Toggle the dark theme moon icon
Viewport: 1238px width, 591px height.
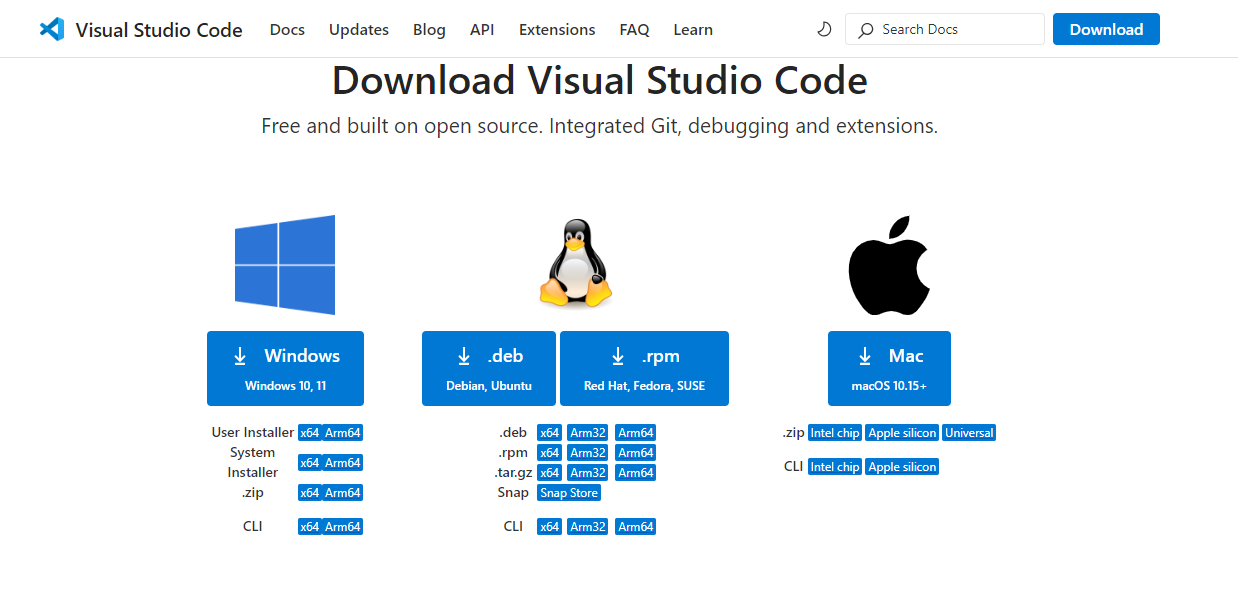tap(824, 29)
